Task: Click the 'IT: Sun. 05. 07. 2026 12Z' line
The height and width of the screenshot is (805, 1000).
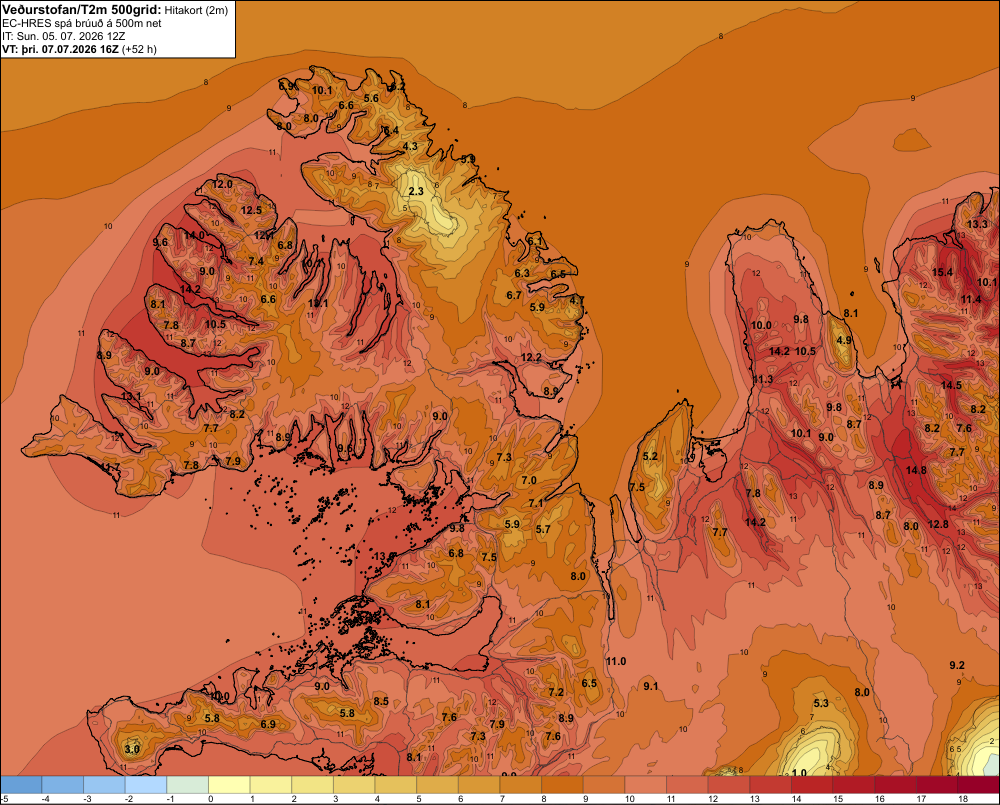Action: (64, 36)
